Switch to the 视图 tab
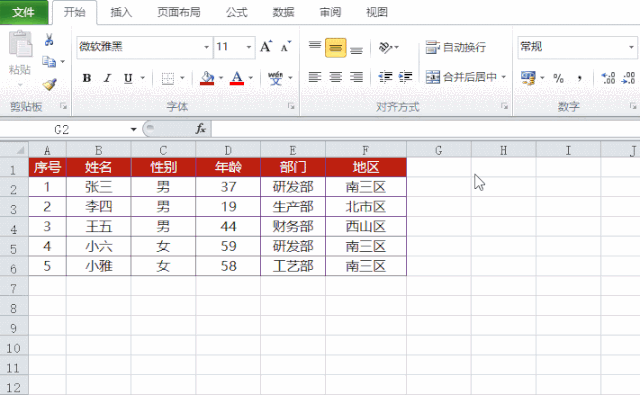 click(376, 12)
